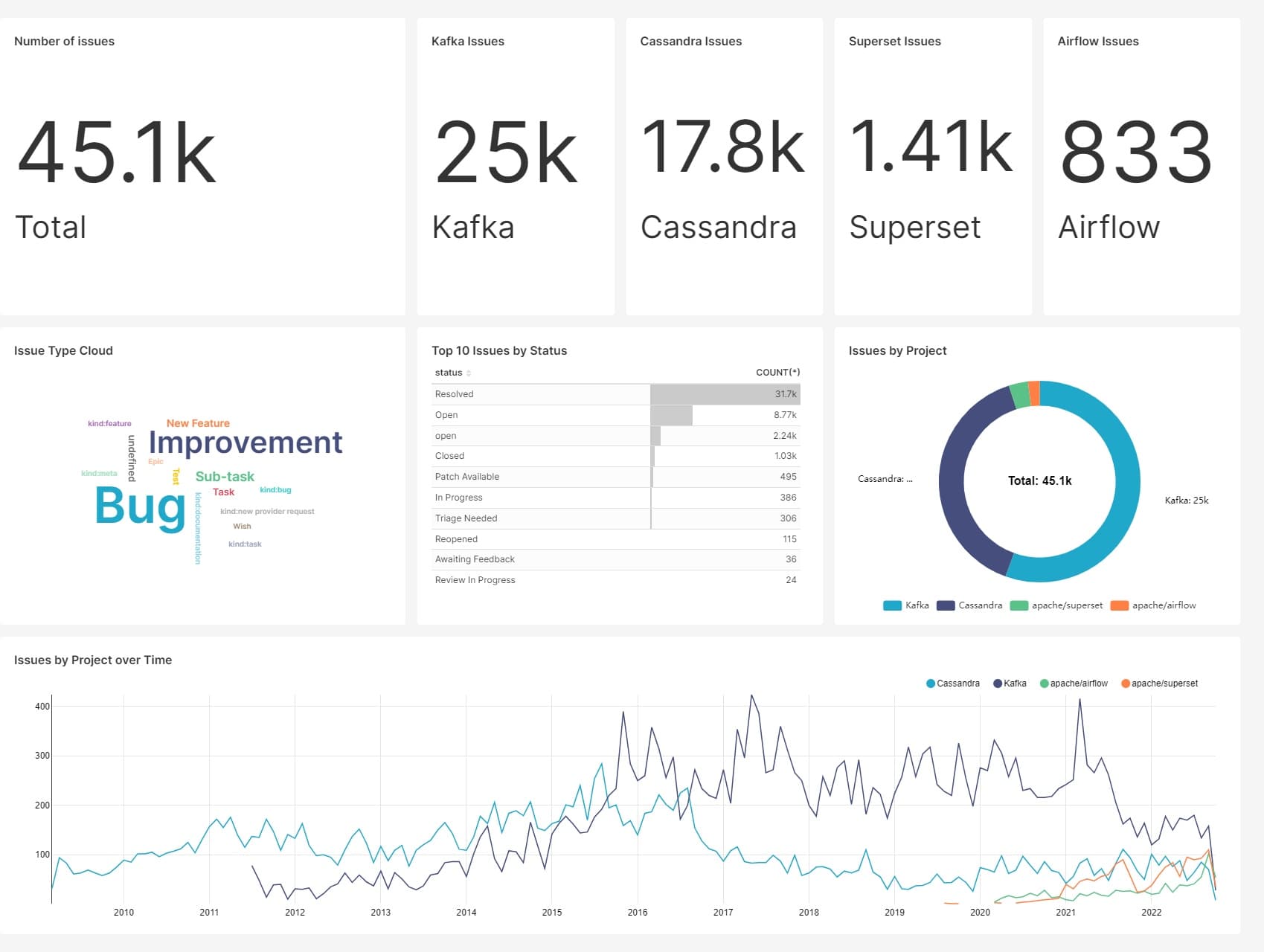Viewport: 1264px width, 952px height.
Task: Click the Task word in cloud
Action: (223, 492)
